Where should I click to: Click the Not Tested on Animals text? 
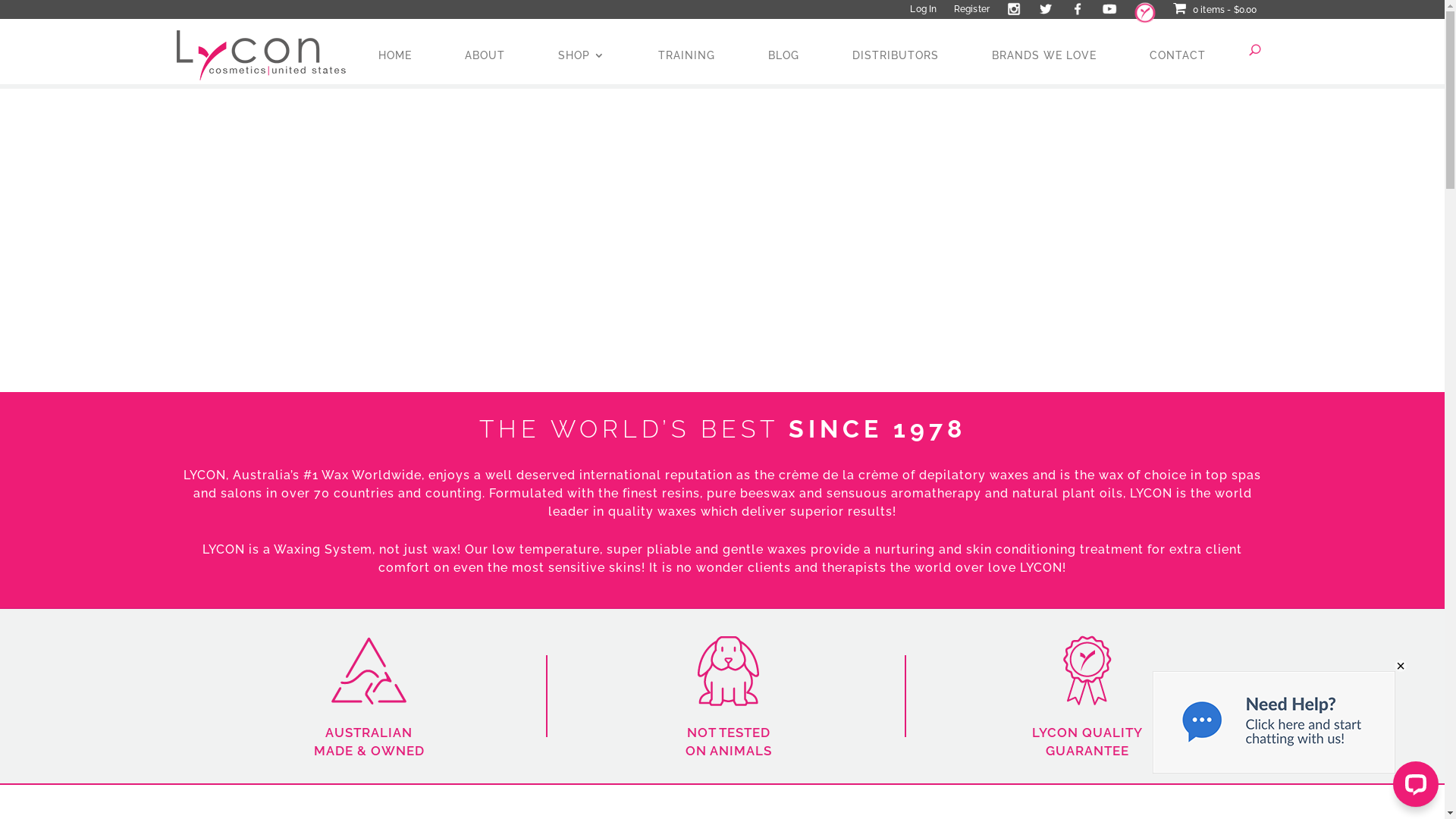pos(729,742)
